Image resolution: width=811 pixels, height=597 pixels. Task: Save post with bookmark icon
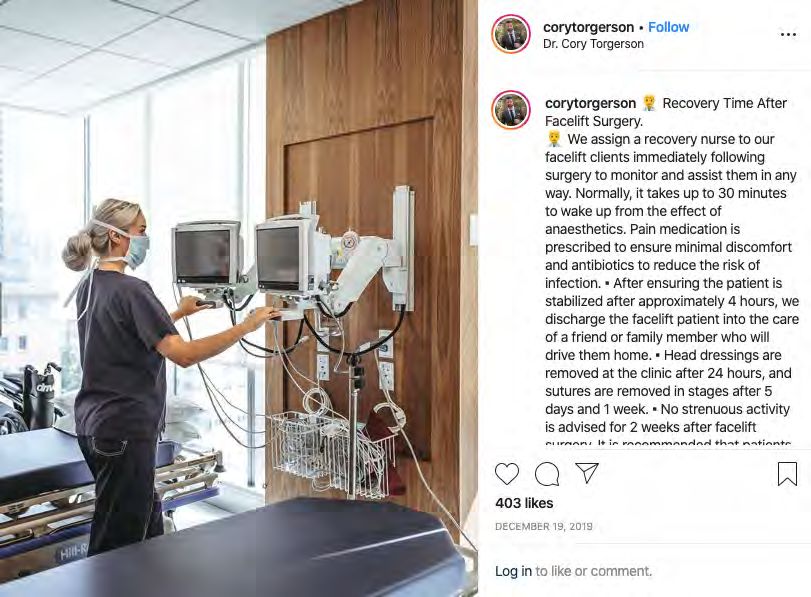point(787,474)
